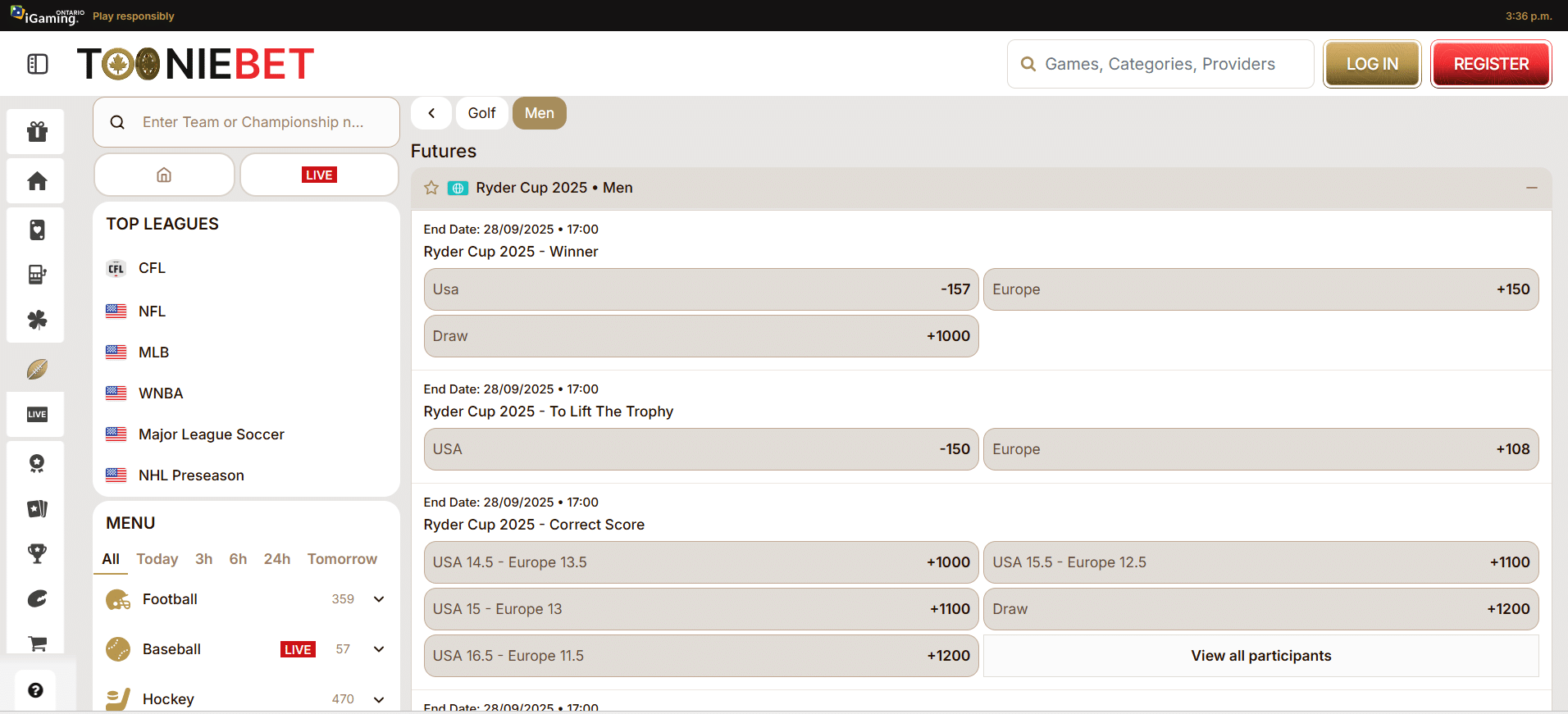This screenshot has width=1568, height=714.
Task: Click the Play responsibly link
Action: [134, 16]
